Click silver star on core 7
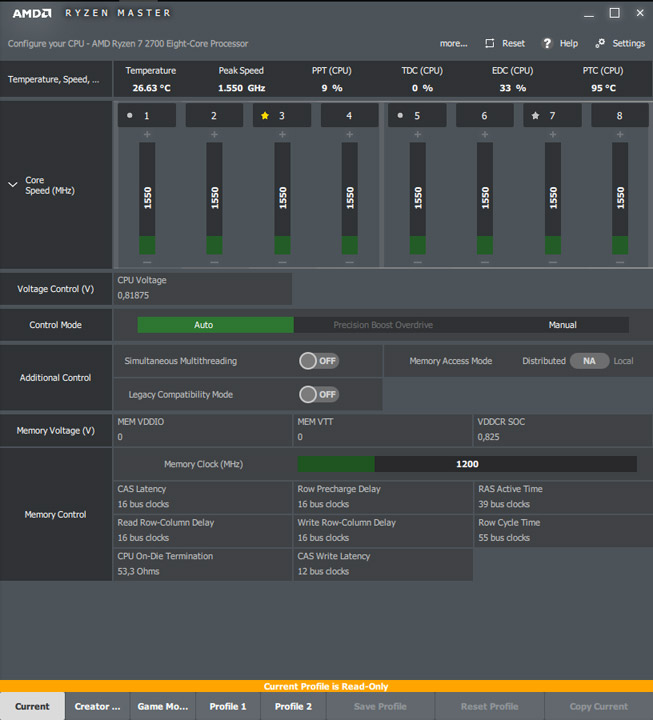653x720 pixels. (x=536, y=116)
